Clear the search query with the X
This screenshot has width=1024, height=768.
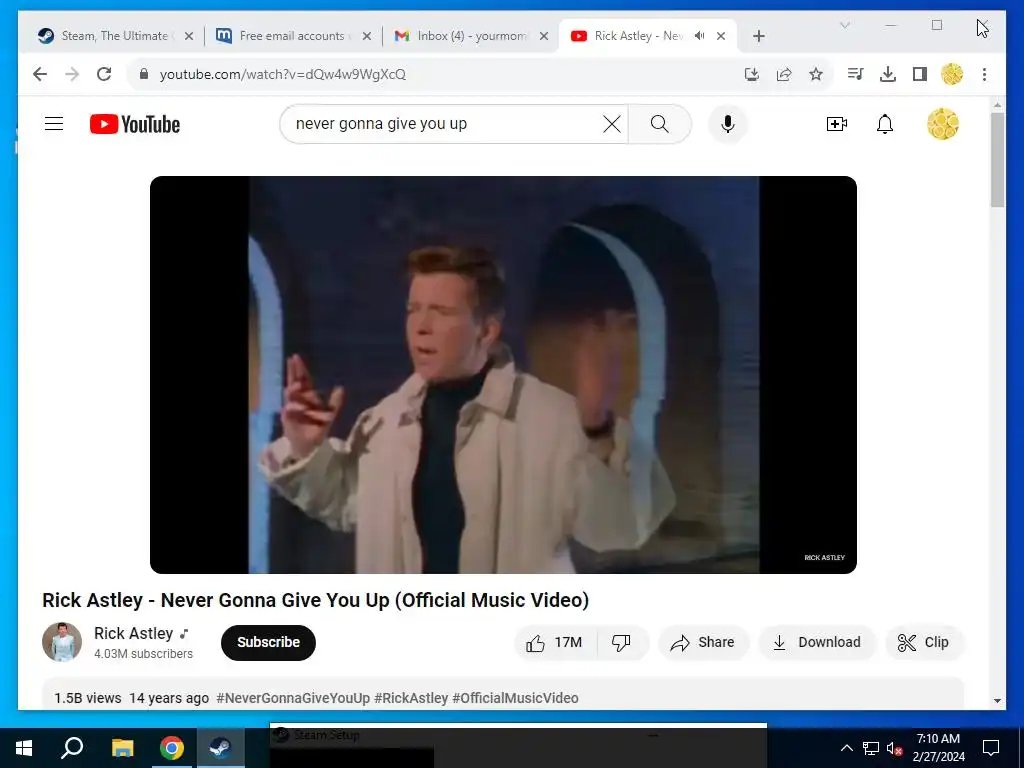coord(611,124)
